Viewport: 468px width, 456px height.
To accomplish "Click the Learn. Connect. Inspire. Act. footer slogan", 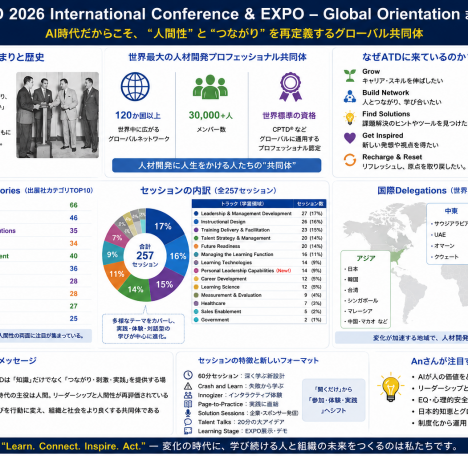I will coord(73,446).
